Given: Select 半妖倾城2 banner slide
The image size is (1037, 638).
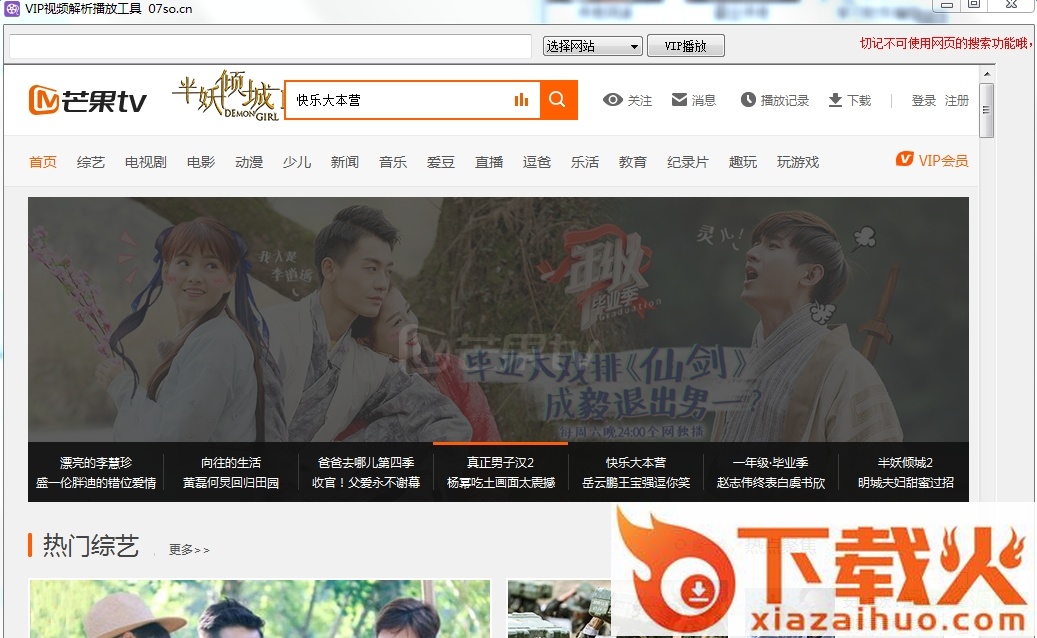Looking at the screenshot, I should point(905,472).
